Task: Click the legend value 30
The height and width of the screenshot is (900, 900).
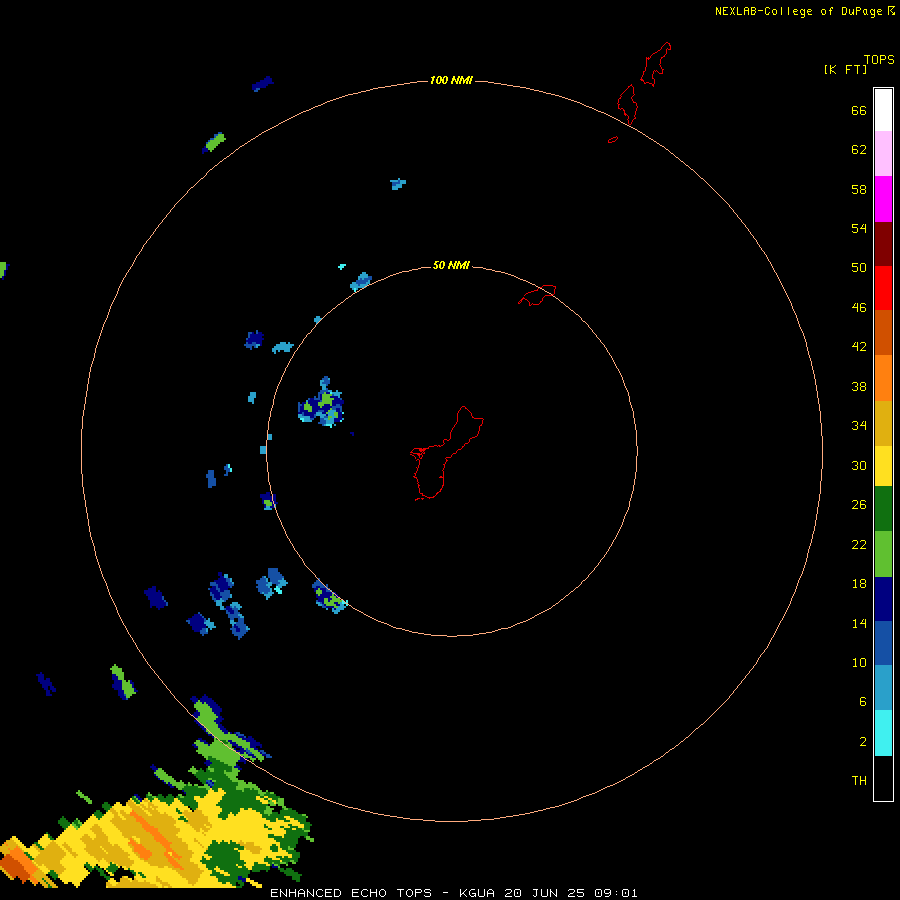Action: 859,465
